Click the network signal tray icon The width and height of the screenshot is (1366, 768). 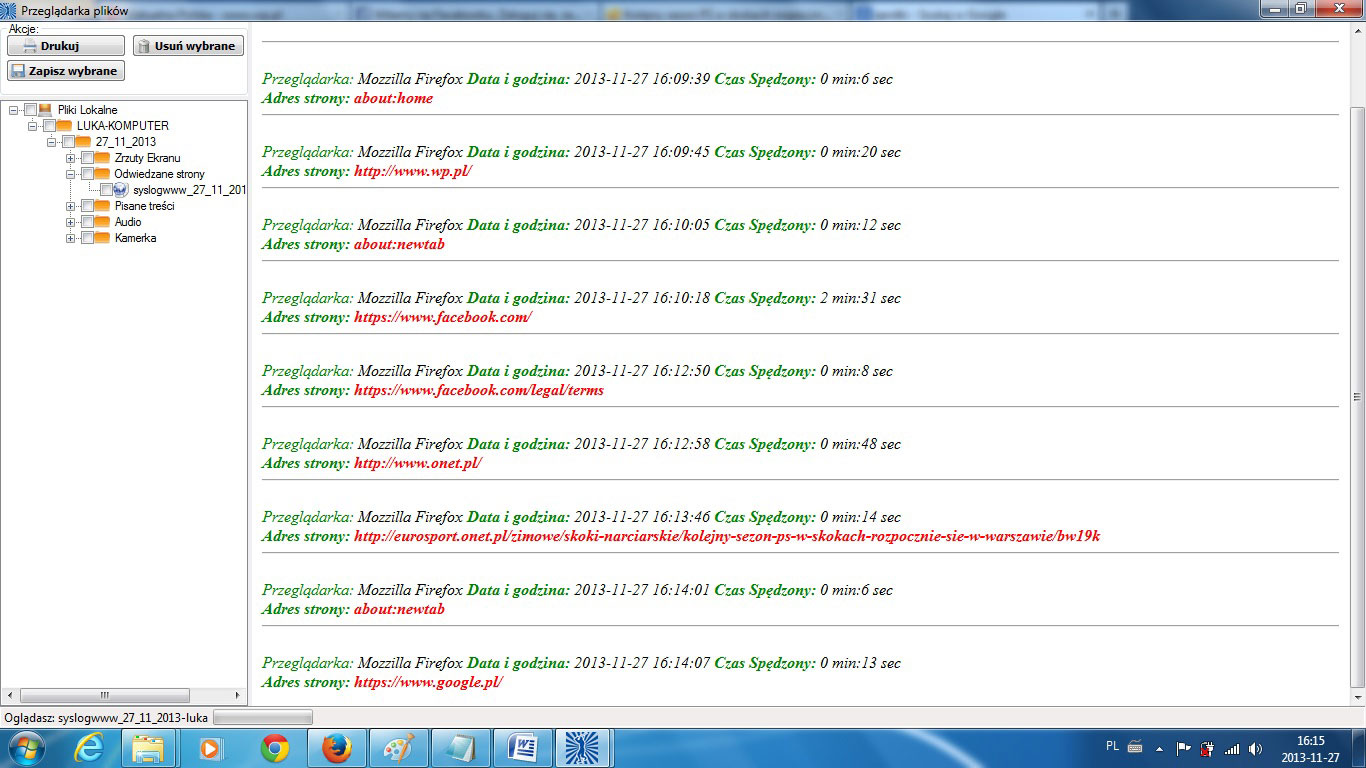coord(1232,748)
